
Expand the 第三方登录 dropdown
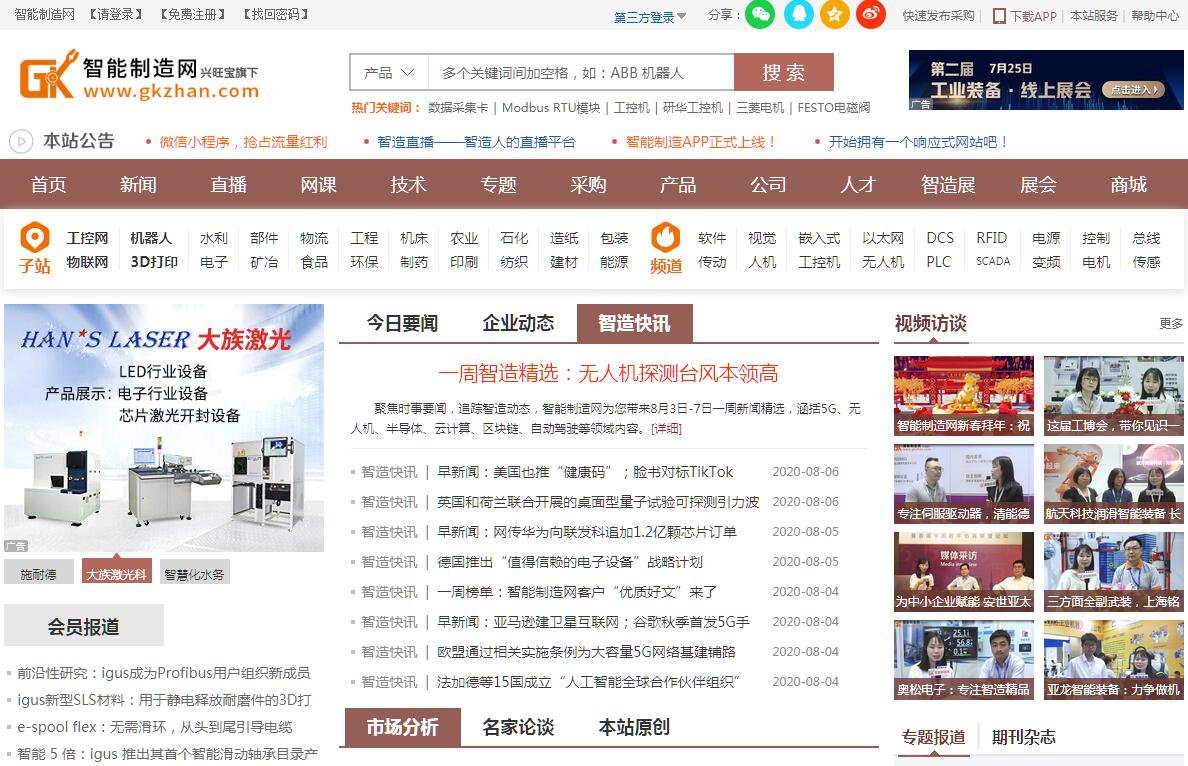650,17
